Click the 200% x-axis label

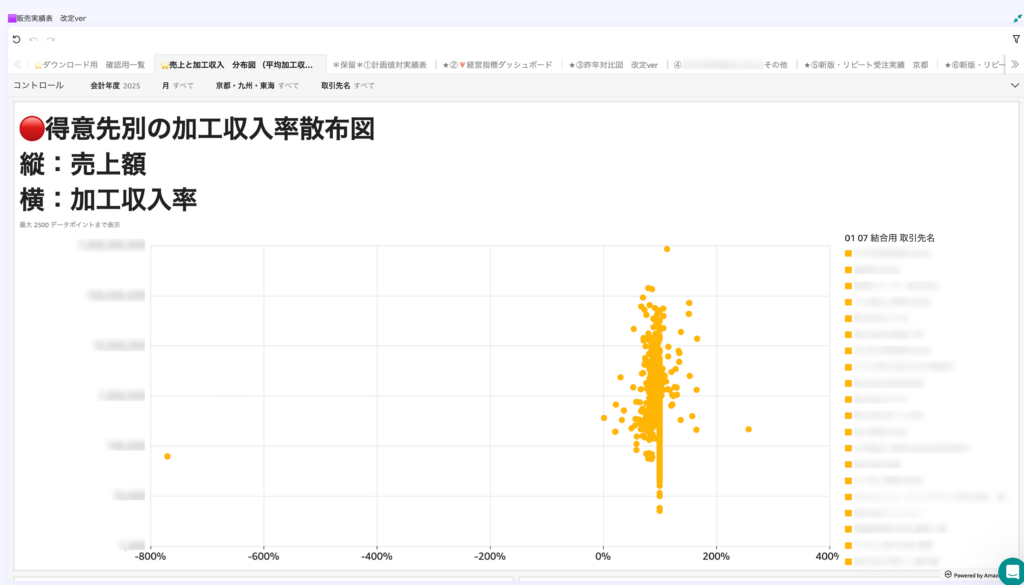716,556
